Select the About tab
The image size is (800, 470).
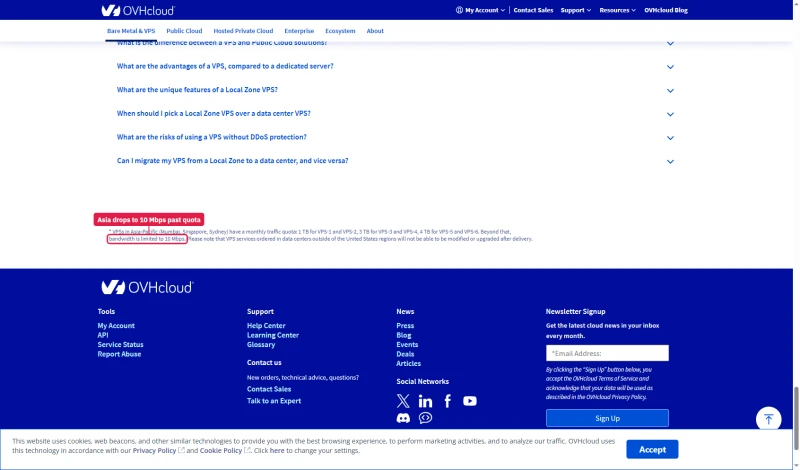tap(375, 31)
